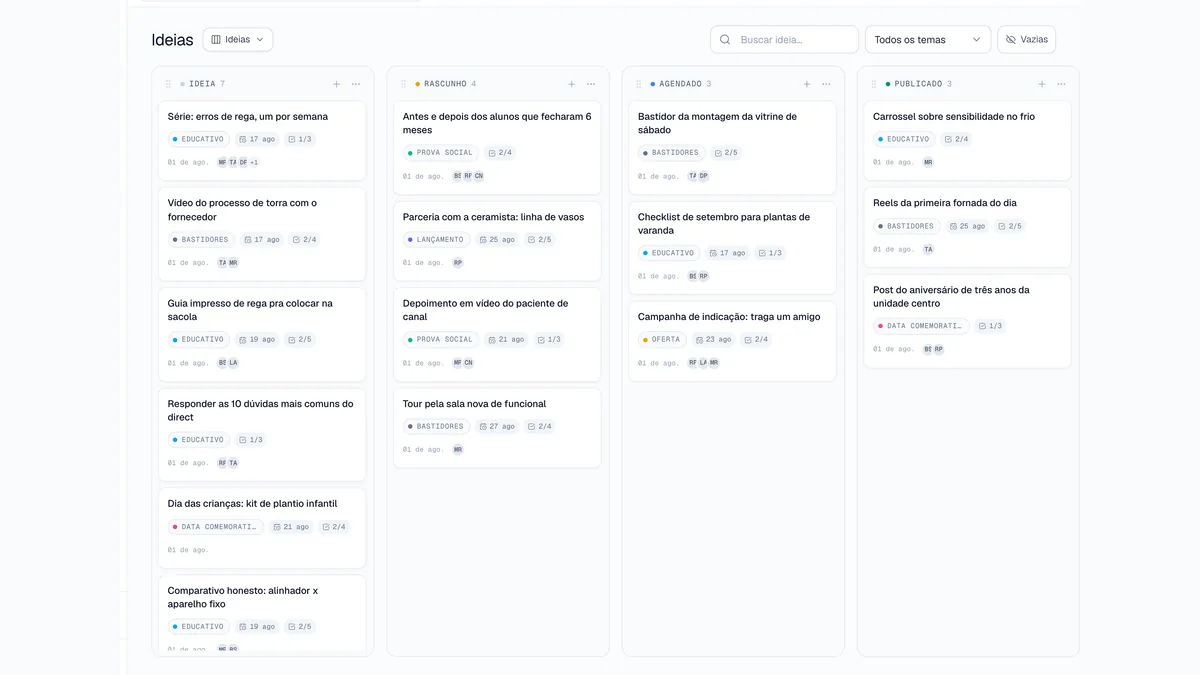Click the DP avatar on Bastidor card
The image size is (1200, 675).
tap(703, 176)
